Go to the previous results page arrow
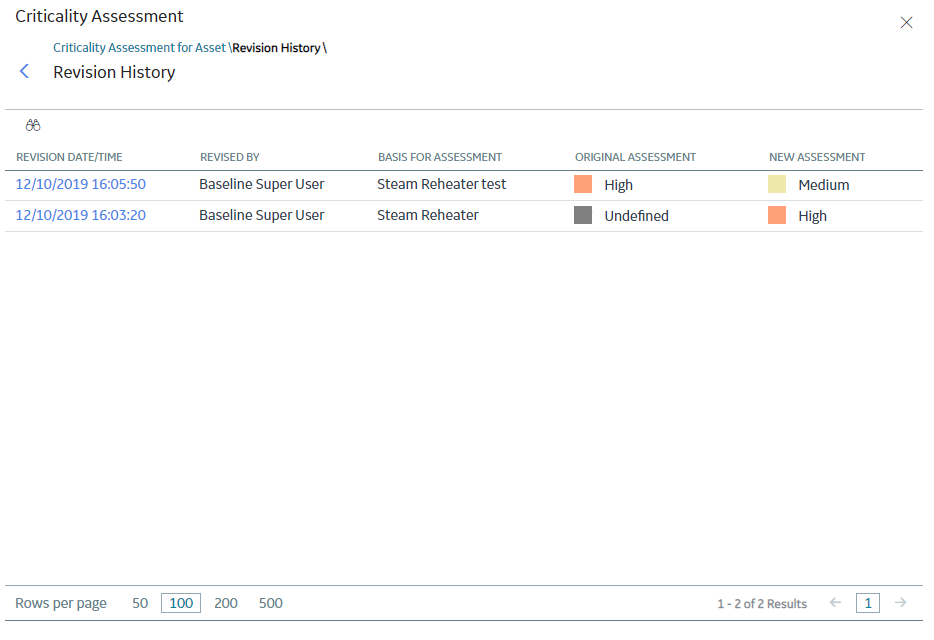 [x=835, y=602]
